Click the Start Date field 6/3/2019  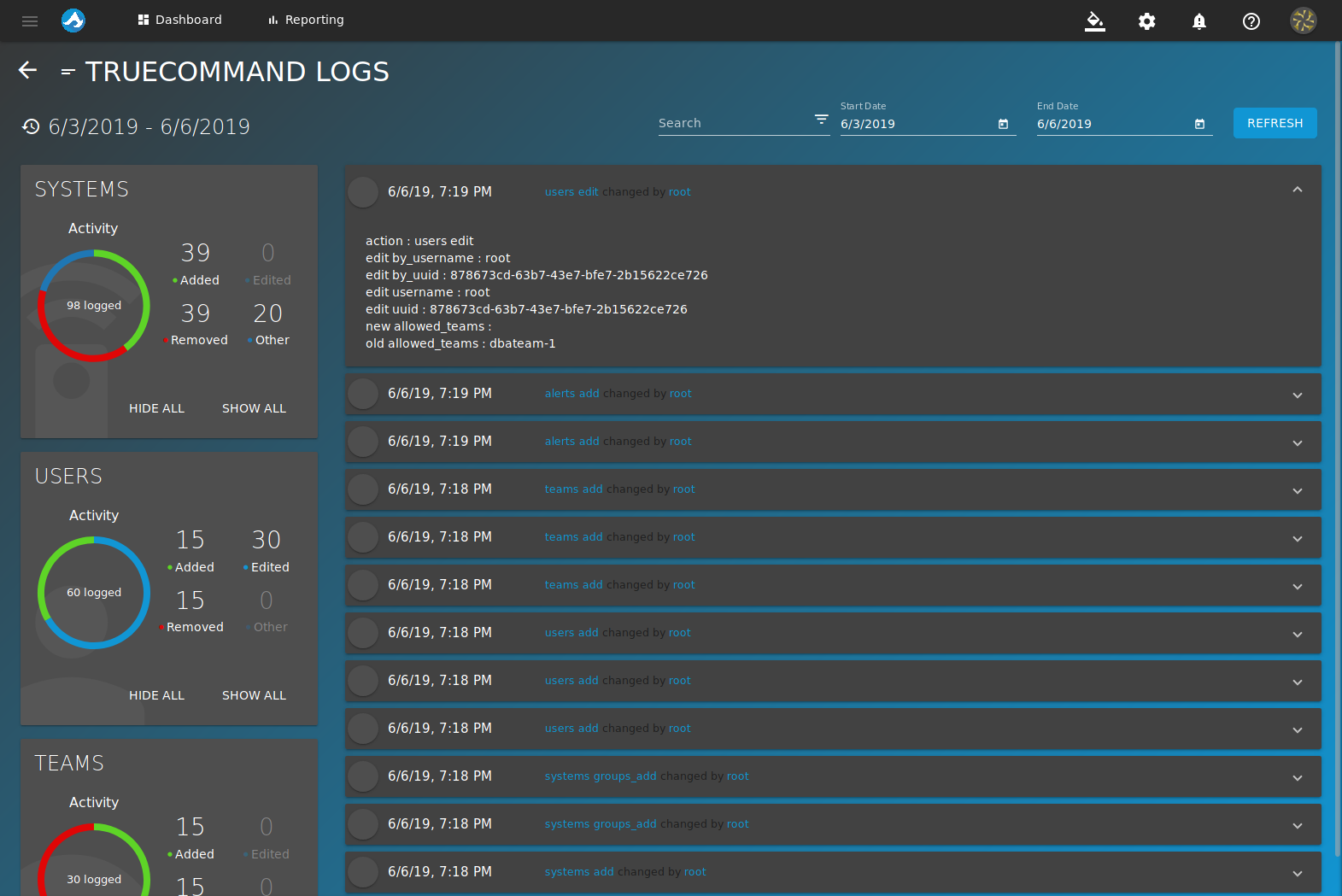pyautogui.click(x=916, y=124)
